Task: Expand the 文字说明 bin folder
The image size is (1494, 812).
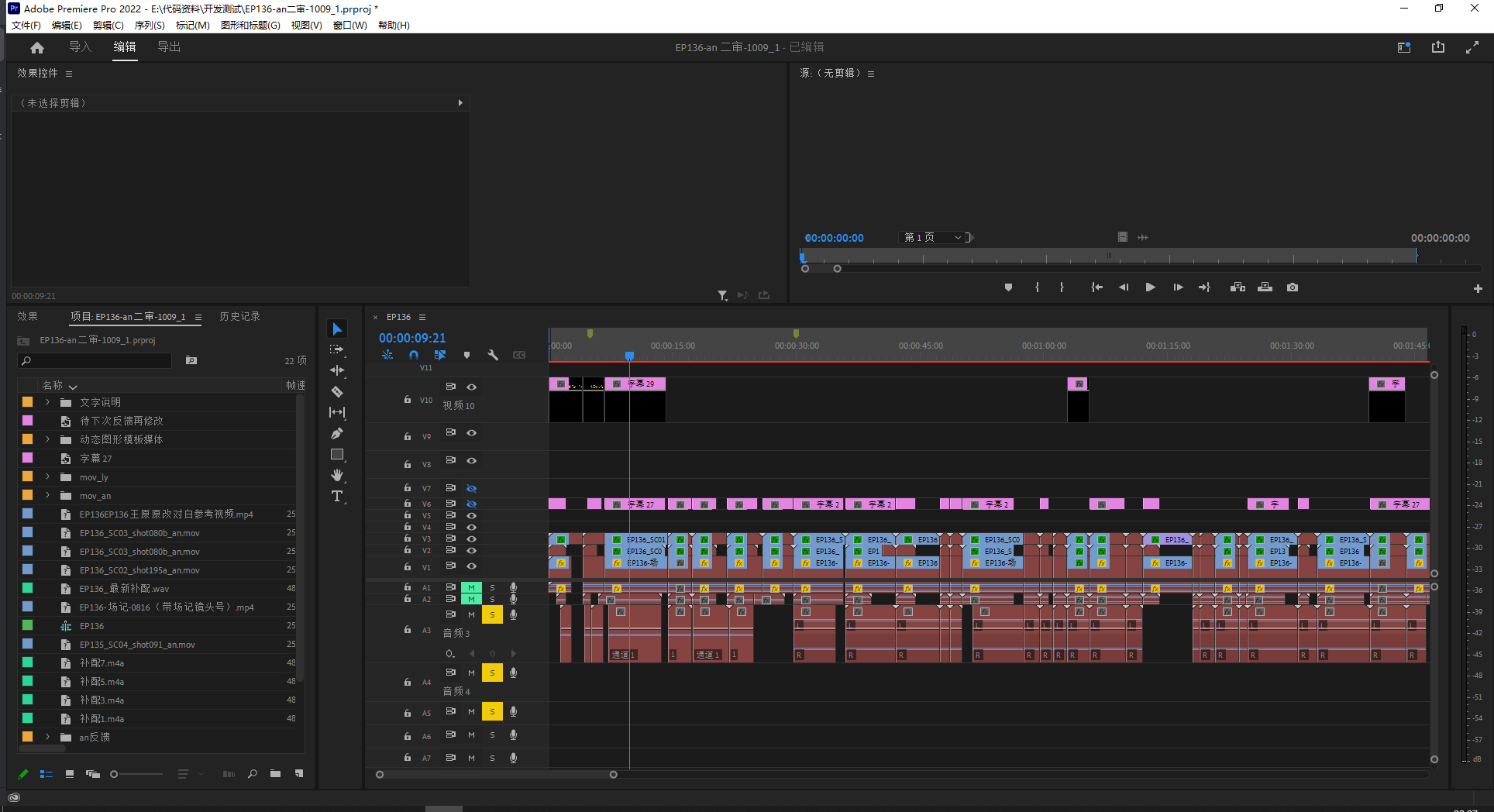Action: click(48, 402)
